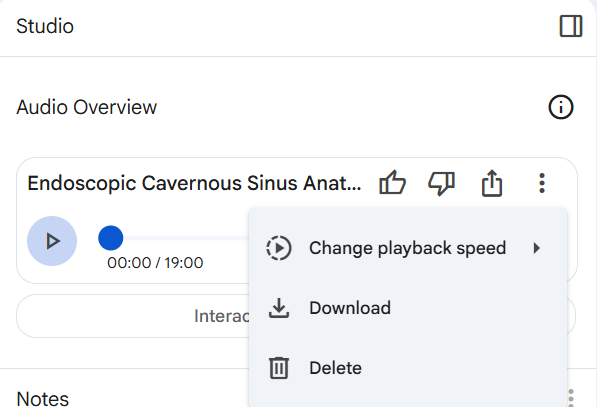Screen dimensions: 597x407
Task: Share the audio overview via share icon
Action: point(492,183)
